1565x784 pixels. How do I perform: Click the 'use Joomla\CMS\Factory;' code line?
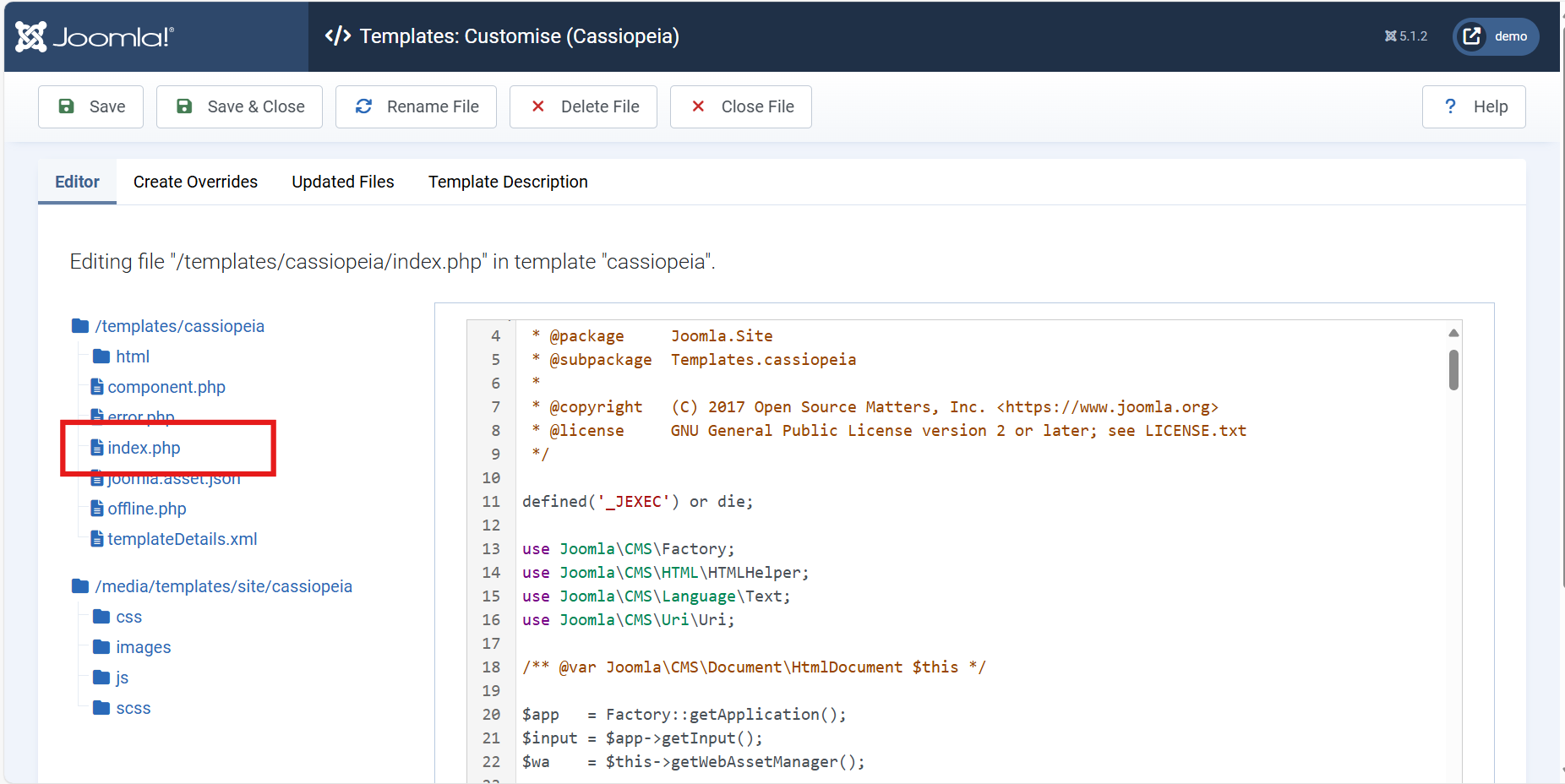(x=629, y=549)
